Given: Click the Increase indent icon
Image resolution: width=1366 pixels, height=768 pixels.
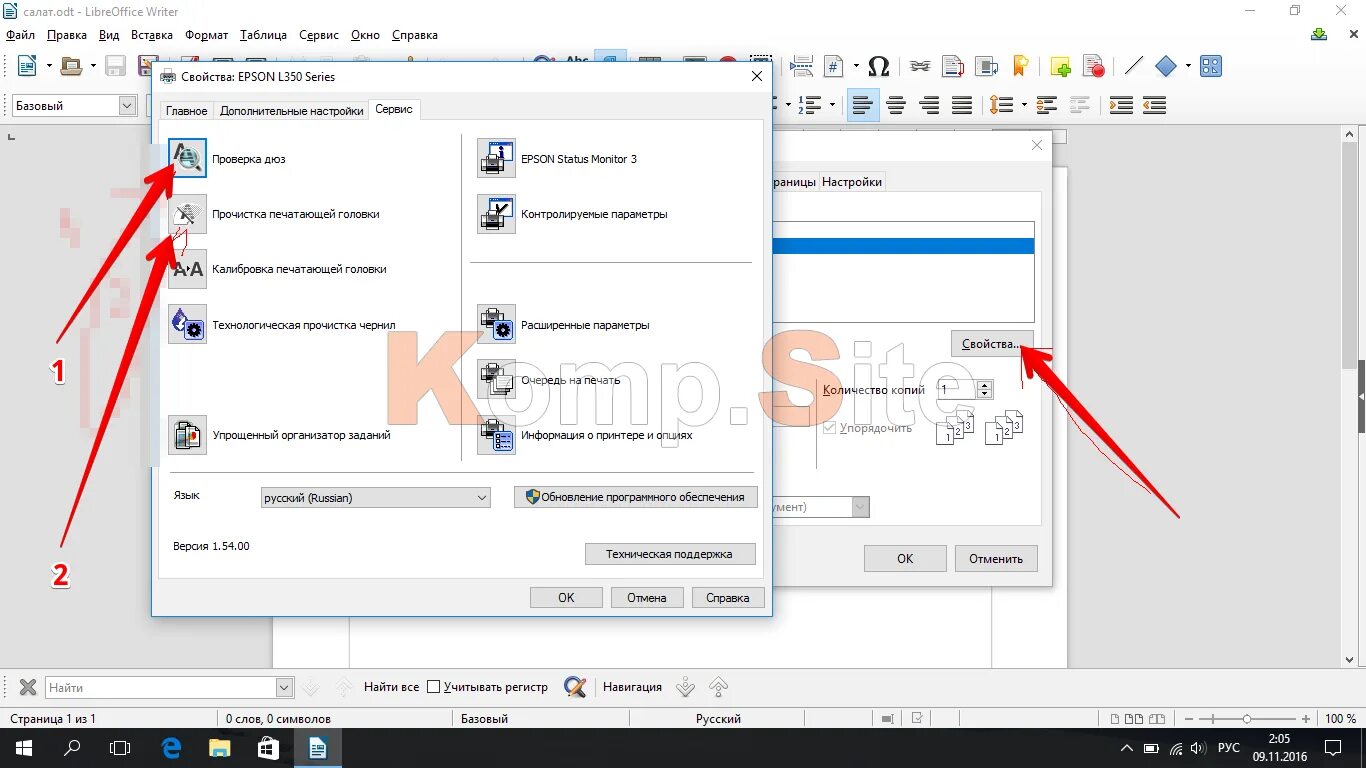Looking at the screenshot, I should tap(1121, 105).
